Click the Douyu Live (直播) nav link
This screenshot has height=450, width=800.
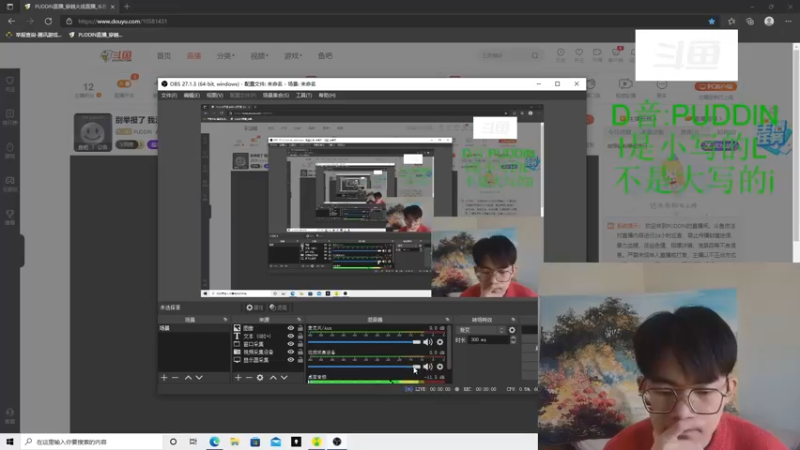pos(194,56)
